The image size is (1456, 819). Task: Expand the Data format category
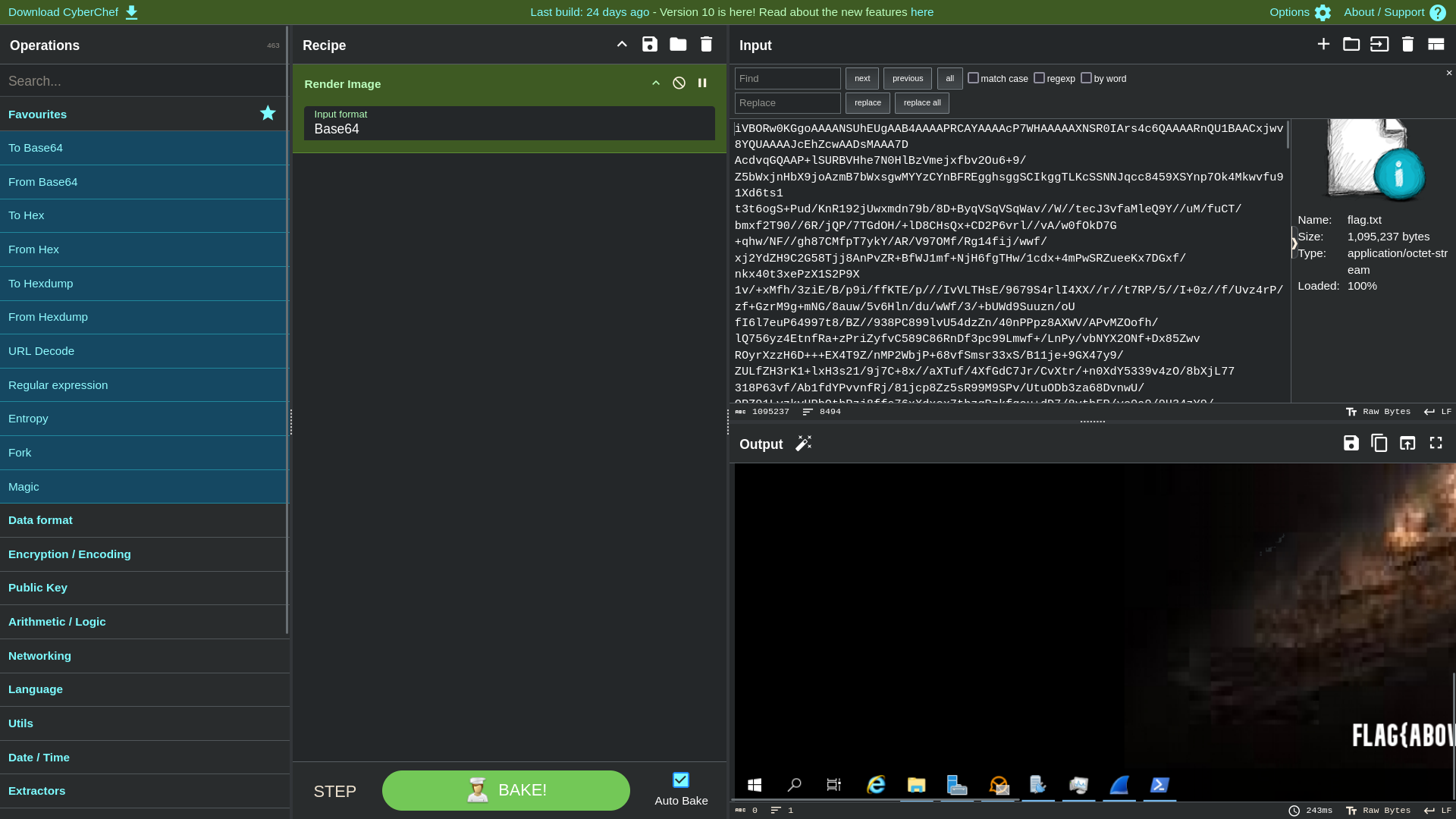point(41,520)
